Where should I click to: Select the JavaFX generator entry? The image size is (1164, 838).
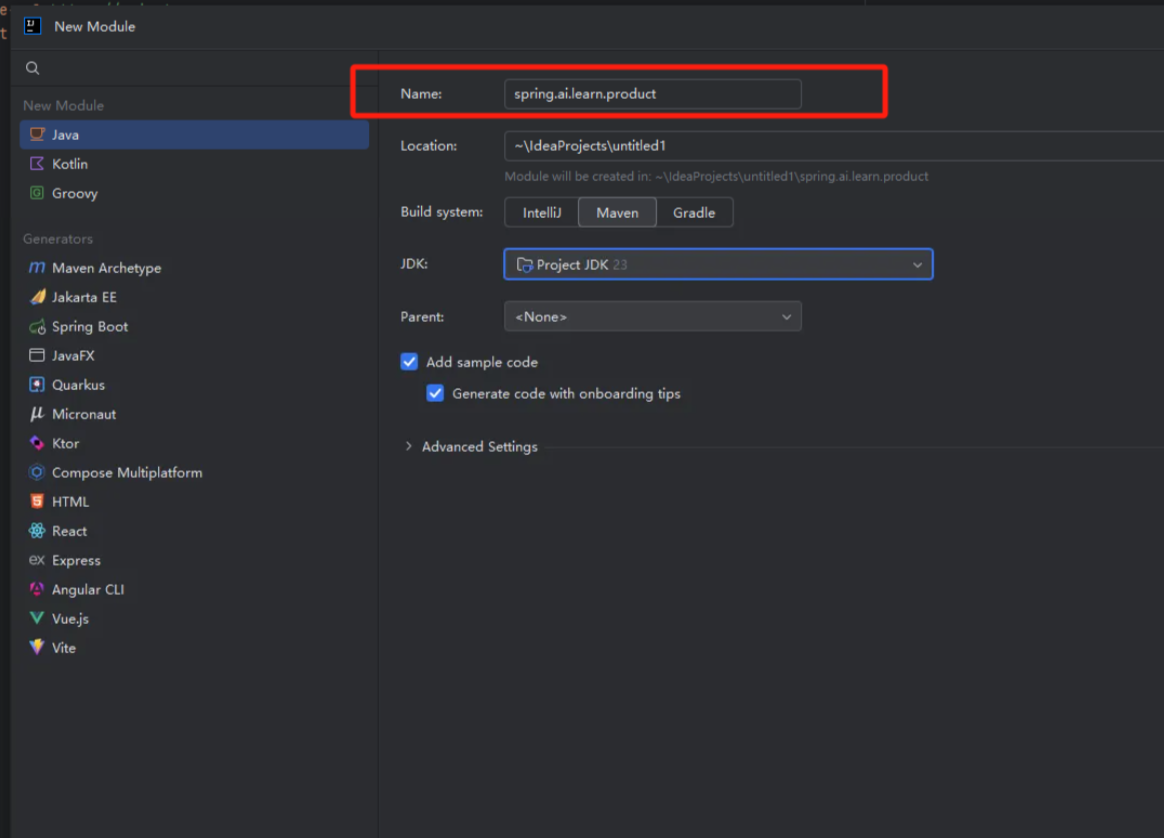(194, 355)
